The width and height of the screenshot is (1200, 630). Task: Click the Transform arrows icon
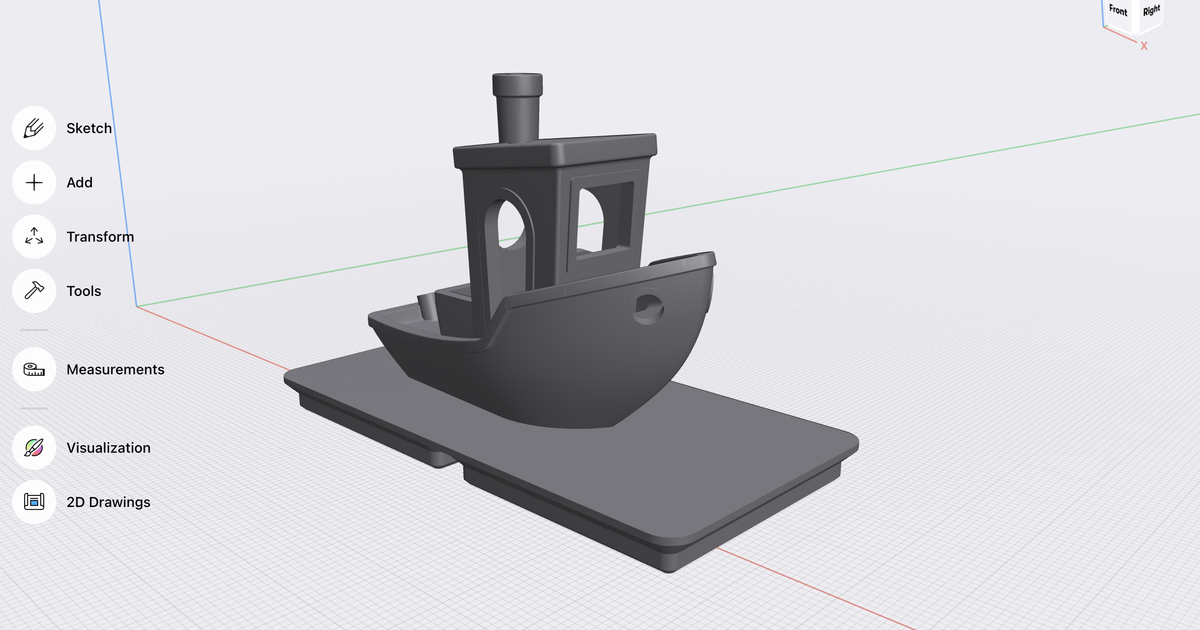(x=34, y=237)
